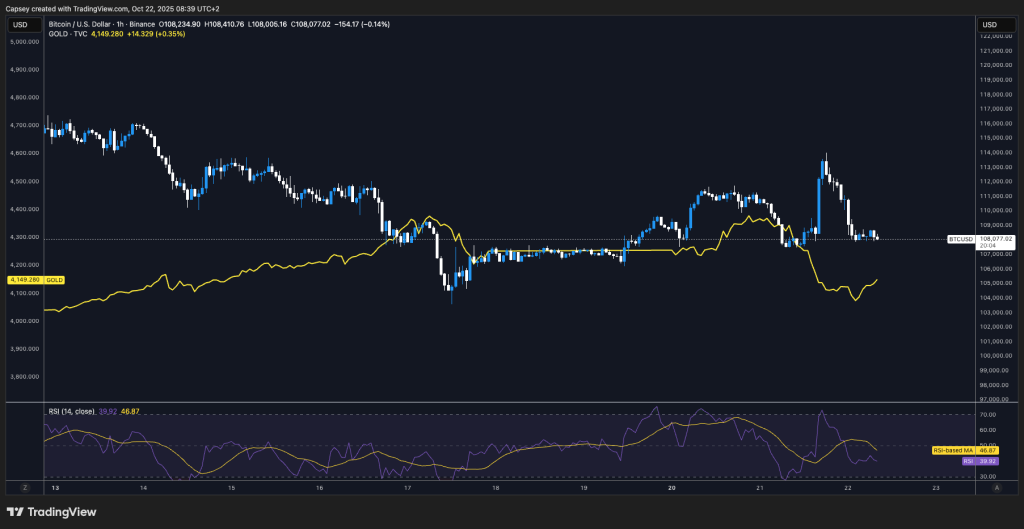
Task: Click the 70.00 level on the RSI scale
Action: 987,414
